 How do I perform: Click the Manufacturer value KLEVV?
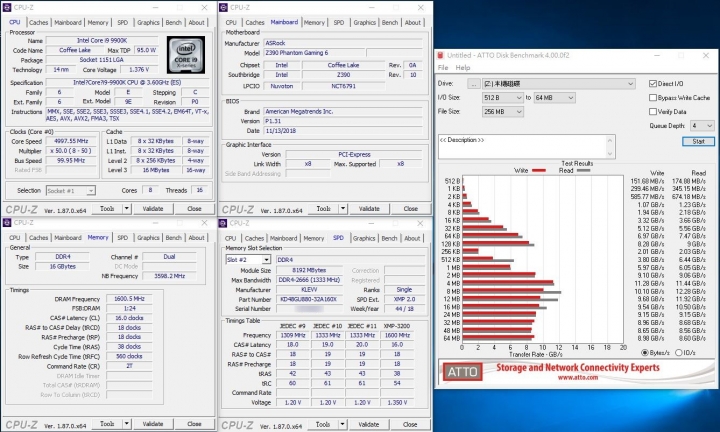click(x=309, y=290)
